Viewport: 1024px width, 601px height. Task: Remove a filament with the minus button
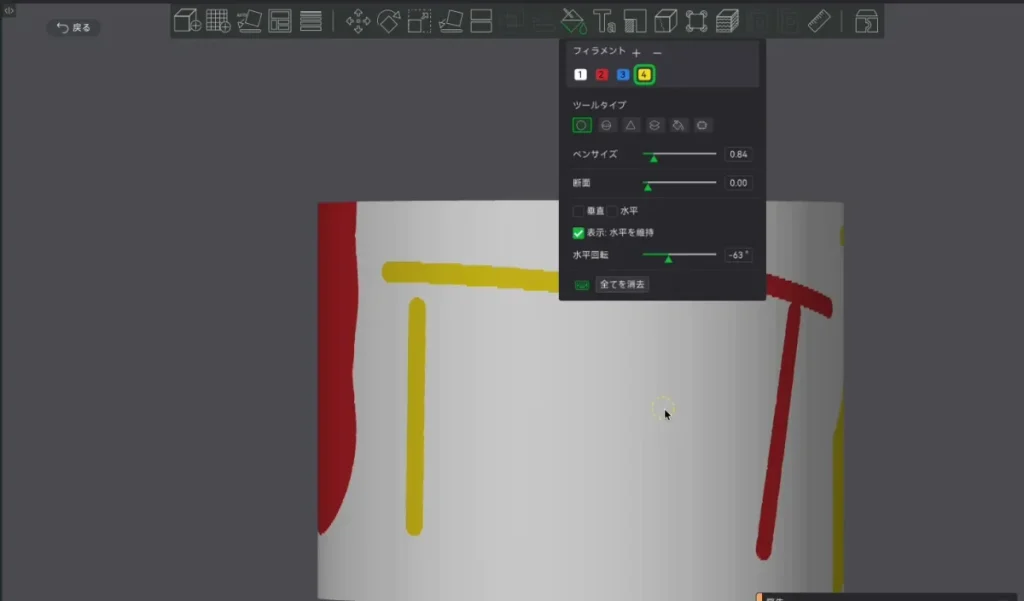[x=657, y=52]
